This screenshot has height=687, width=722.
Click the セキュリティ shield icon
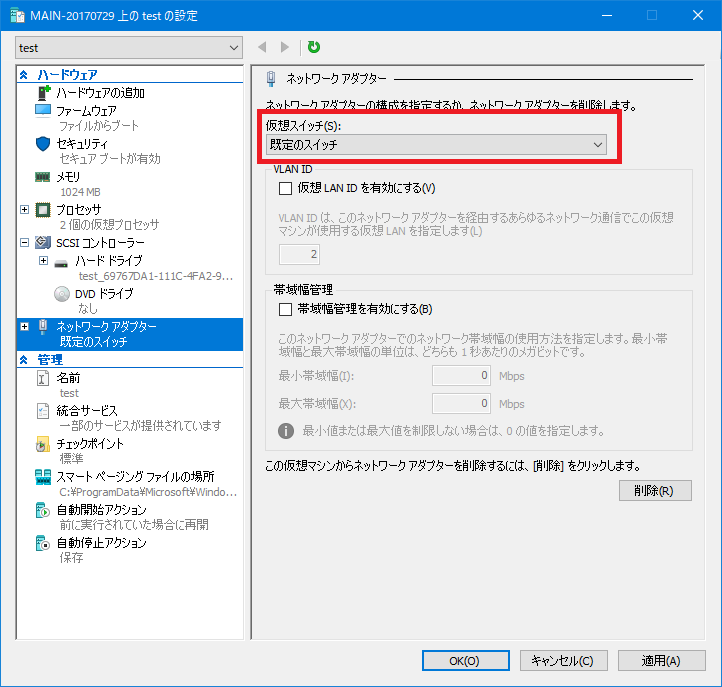point(43,144)
